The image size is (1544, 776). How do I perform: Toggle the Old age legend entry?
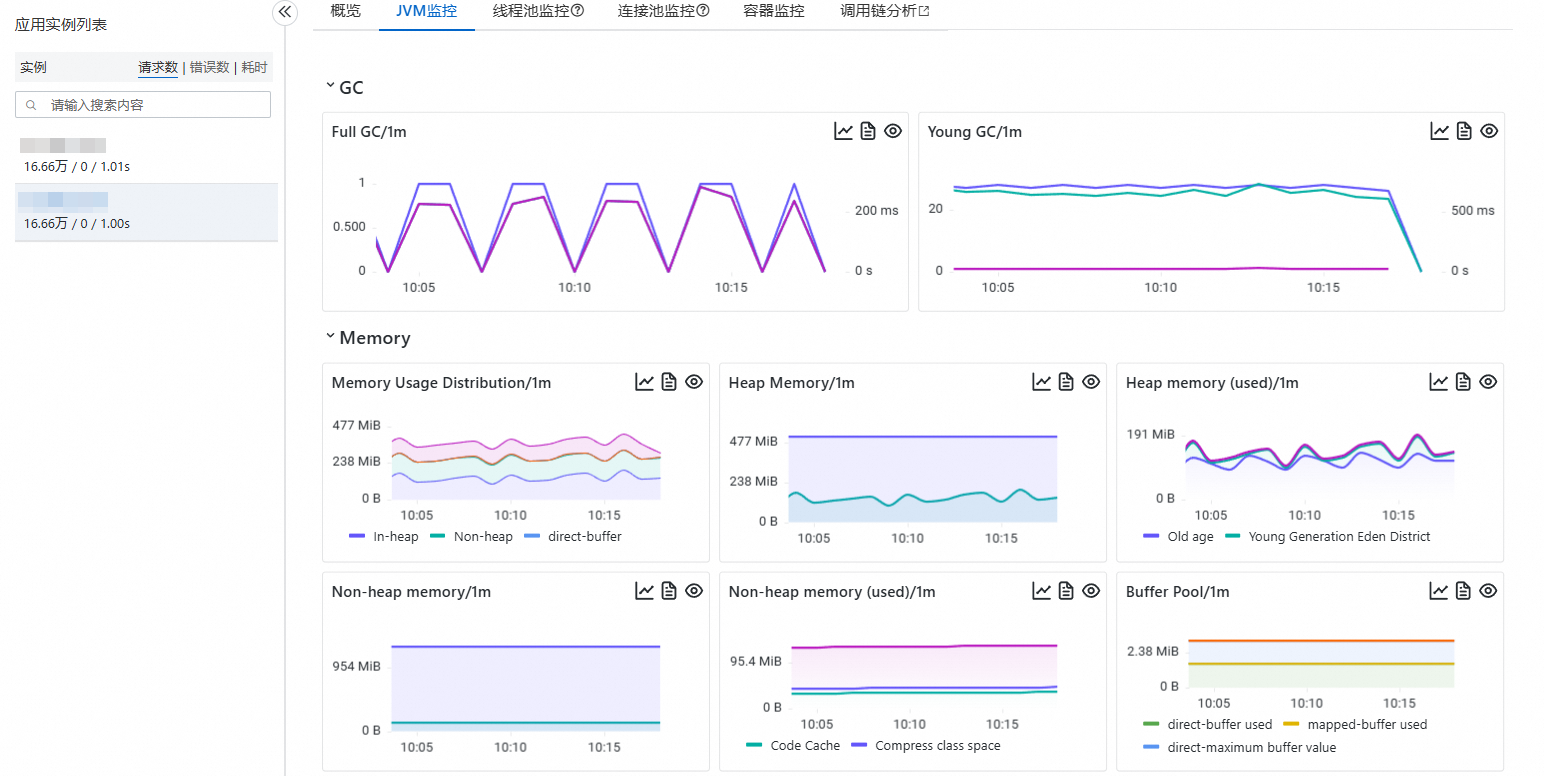pyautogui.click(x=1178, y=537)
